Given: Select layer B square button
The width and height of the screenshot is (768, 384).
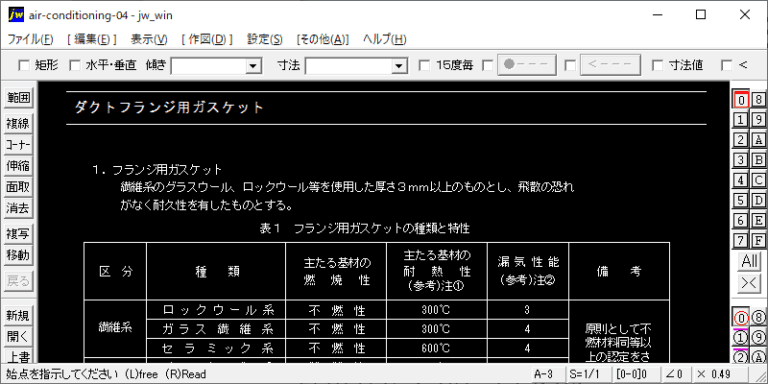Looking at the screenshot, I should (x=759, y=160).
